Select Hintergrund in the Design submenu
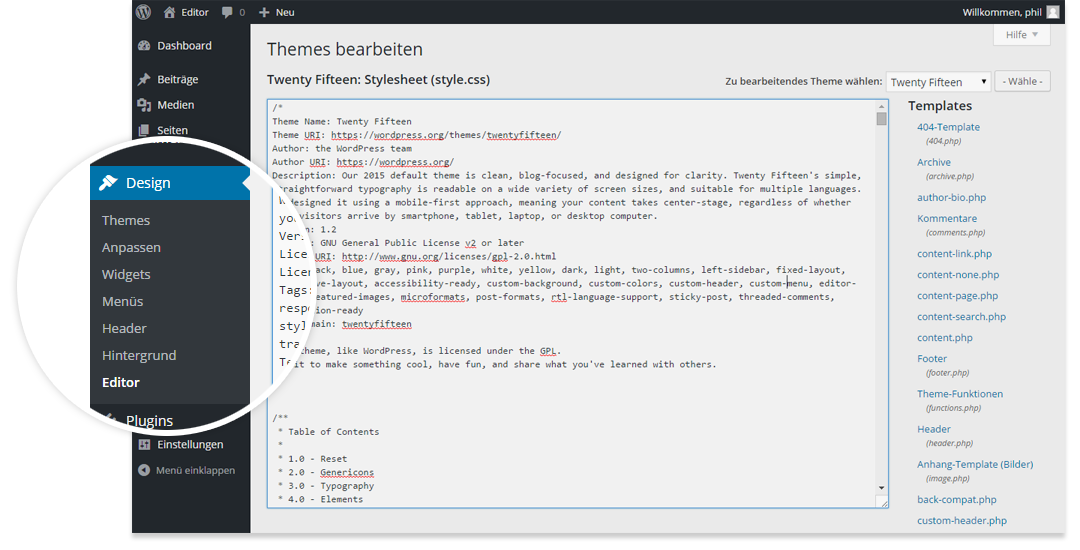Viewport: 1080px width, 550px height. click(x=139, y=356)
